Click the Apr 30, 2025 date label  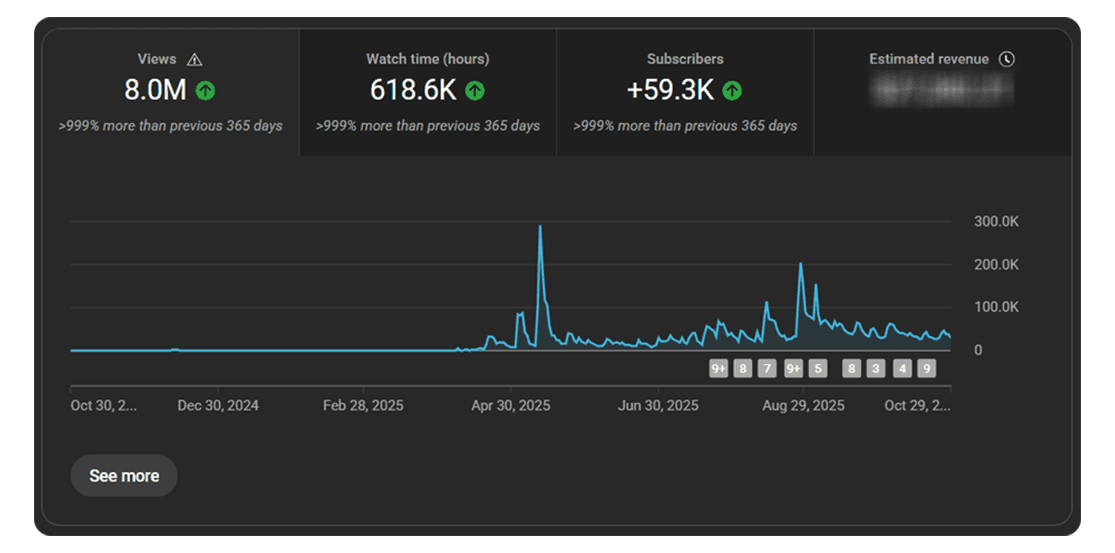511,406
